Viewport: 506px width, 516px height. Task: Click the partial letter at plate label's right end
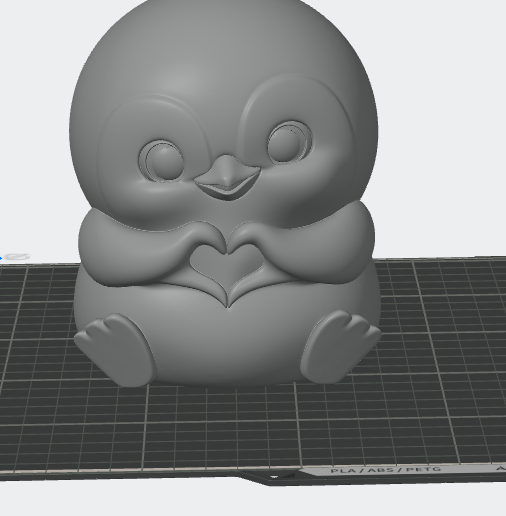click(x=501, y=468)
